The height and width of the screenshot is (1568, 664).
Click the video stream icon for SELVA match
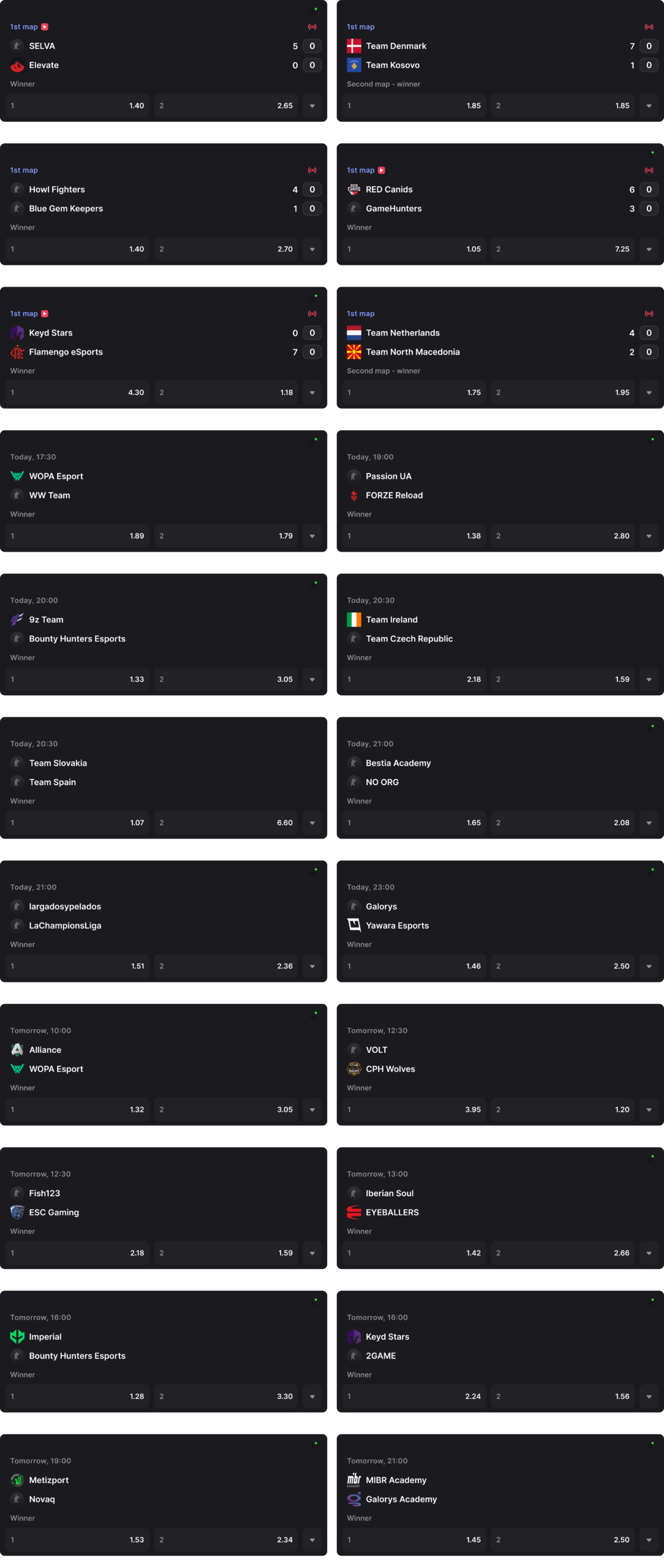click(45, 27)
